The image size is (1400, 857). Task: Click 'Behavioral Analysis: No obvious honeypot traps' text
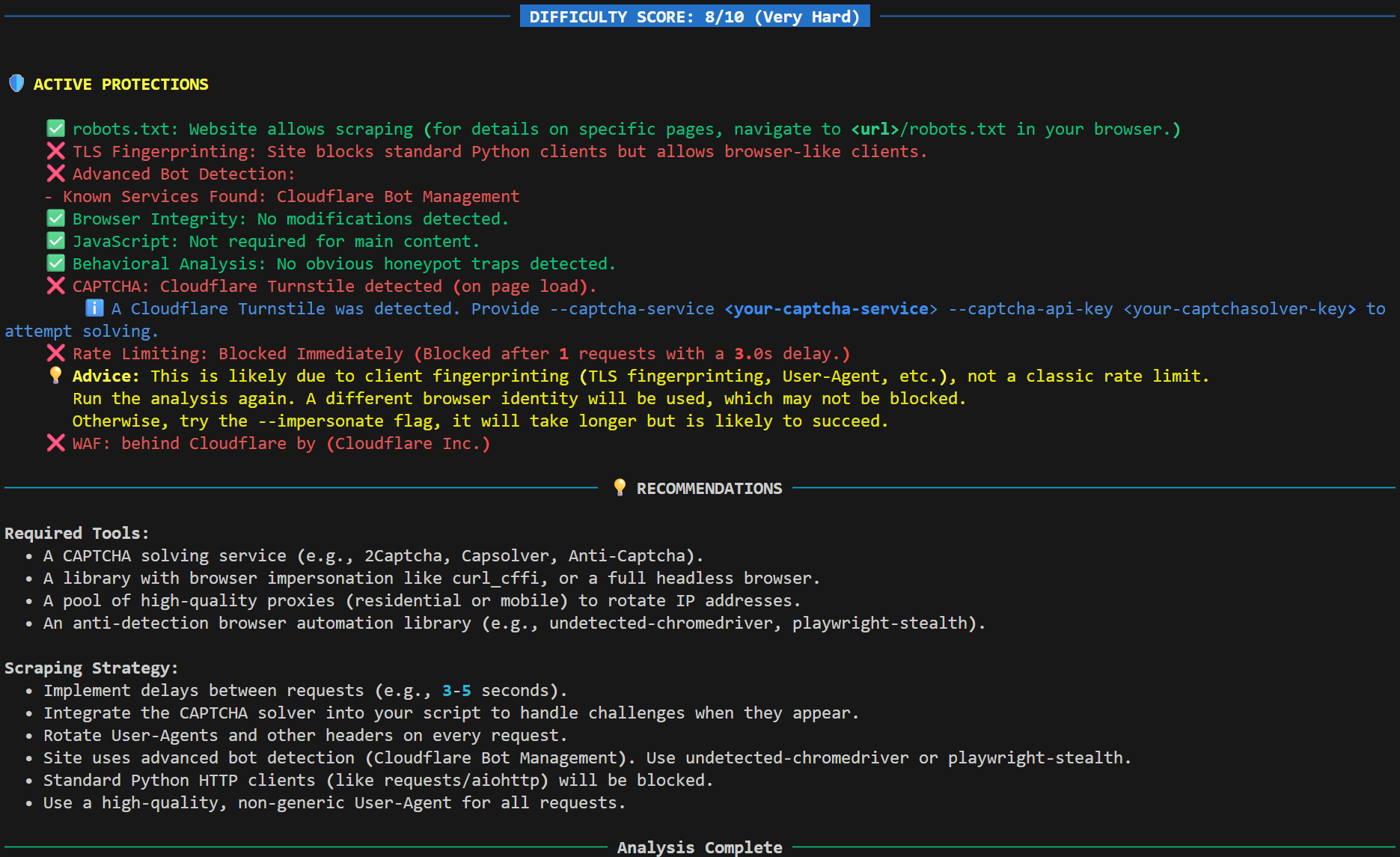point(296,264)
